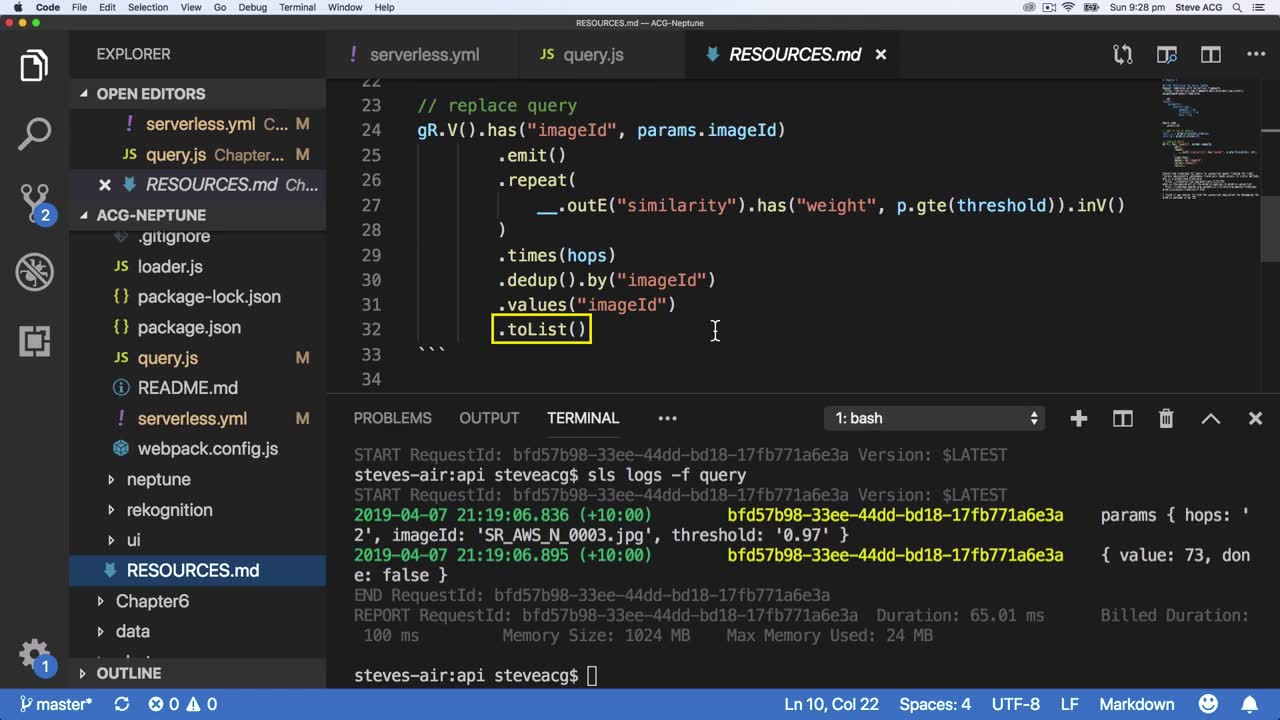1280x720 pixels.
Task: Open webpack.config.js in the file explorer
Action: click(x=207, y=449)
